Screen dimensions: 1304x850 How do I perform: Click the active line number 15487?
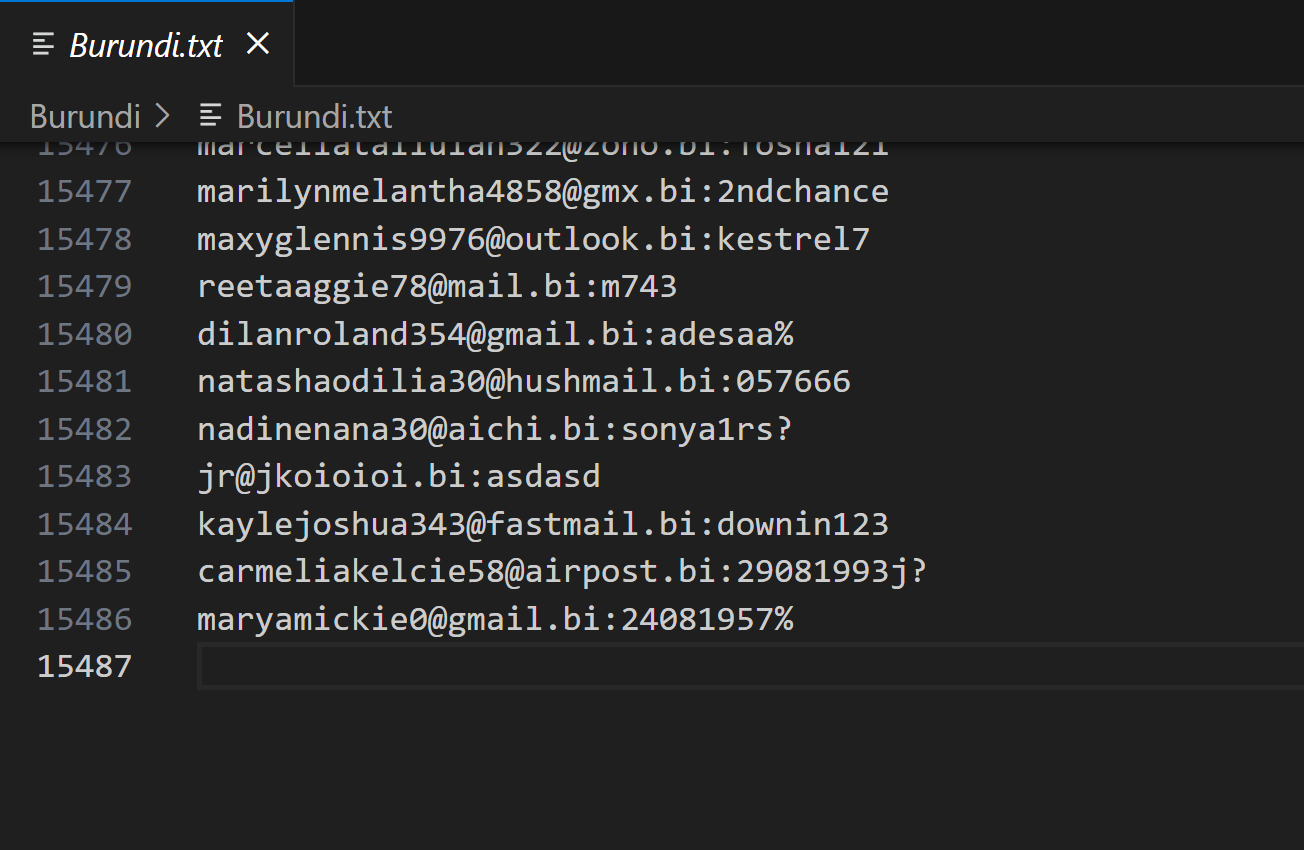[x=84, y=666]
